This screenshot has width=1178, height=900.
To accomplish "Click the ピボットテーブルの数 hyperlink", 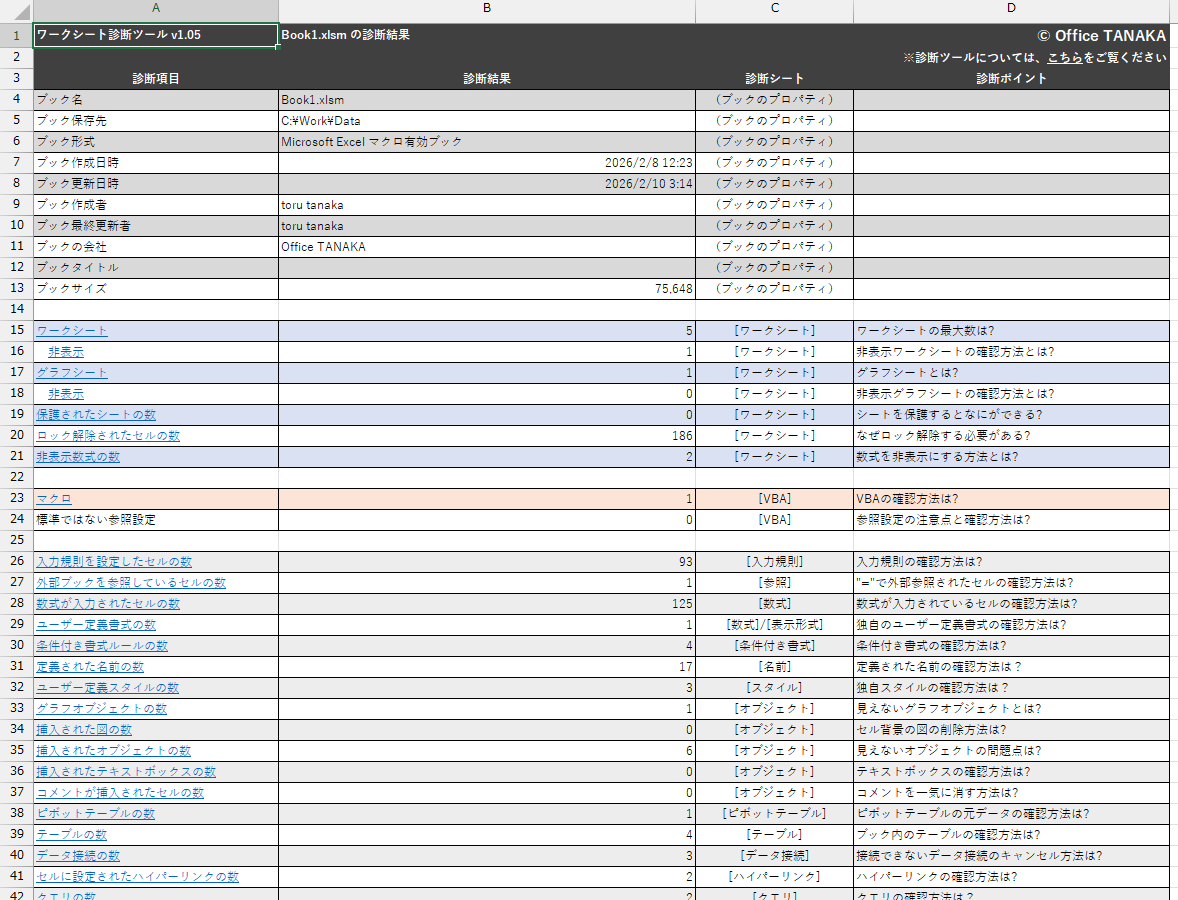I will tap(95, 813).
